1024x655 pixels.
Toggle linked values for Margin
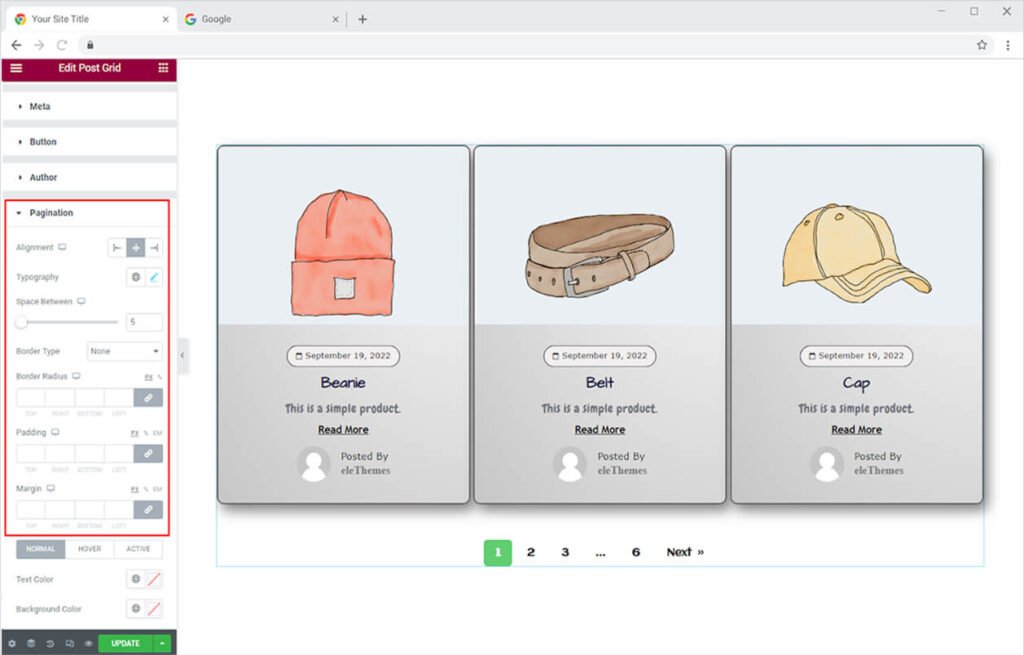coord(148,509)
